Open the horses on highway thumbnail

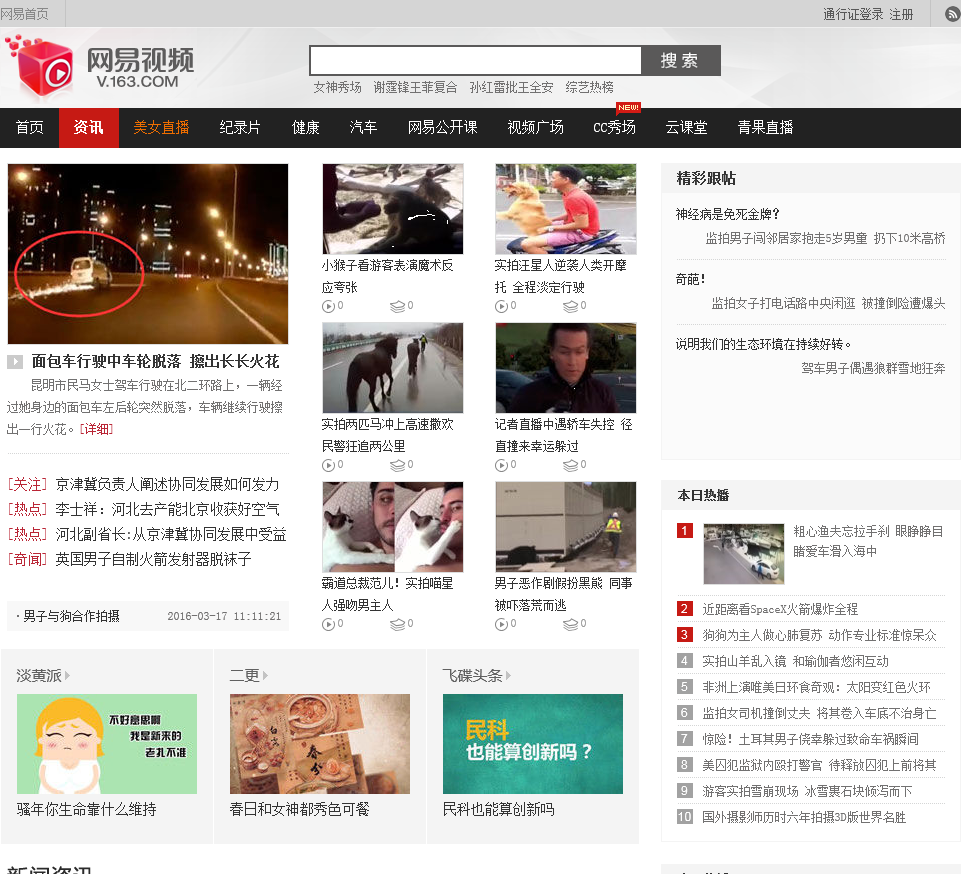coord(393,368)
